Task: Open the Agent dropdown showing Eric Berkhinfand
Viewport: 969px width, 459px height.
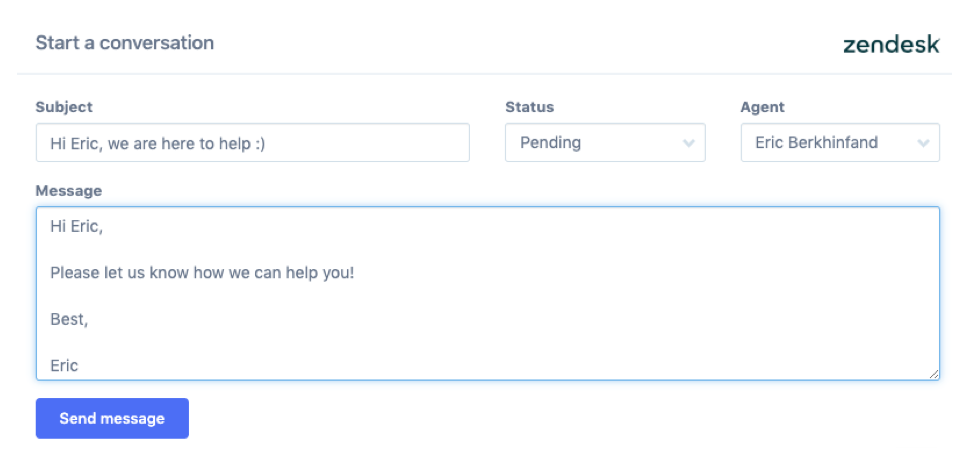Action: pyautogui.click(x=840, y=143)
